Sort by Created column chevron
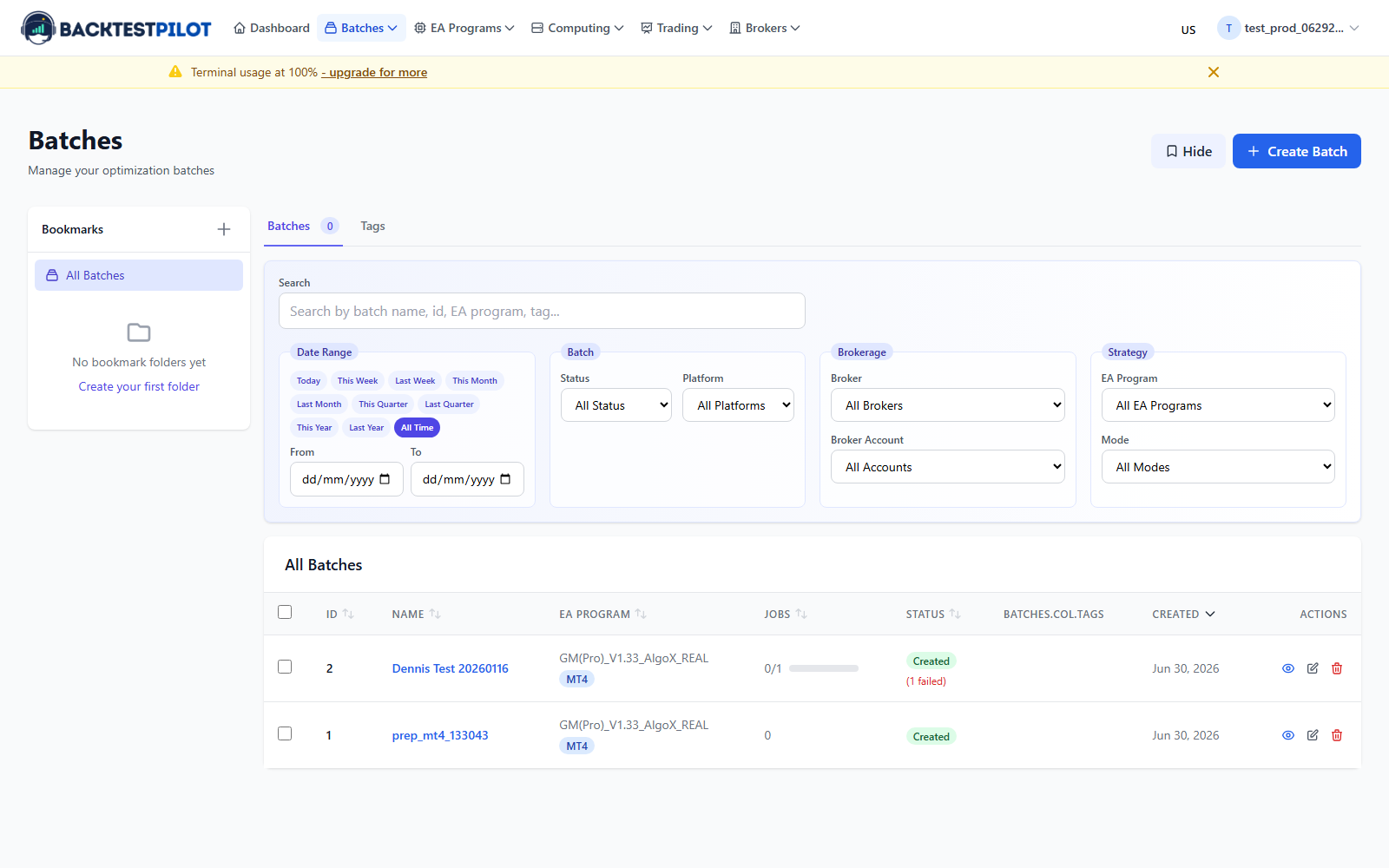Viewport: 1389px width, 868px height. [x=1210, y=614]
